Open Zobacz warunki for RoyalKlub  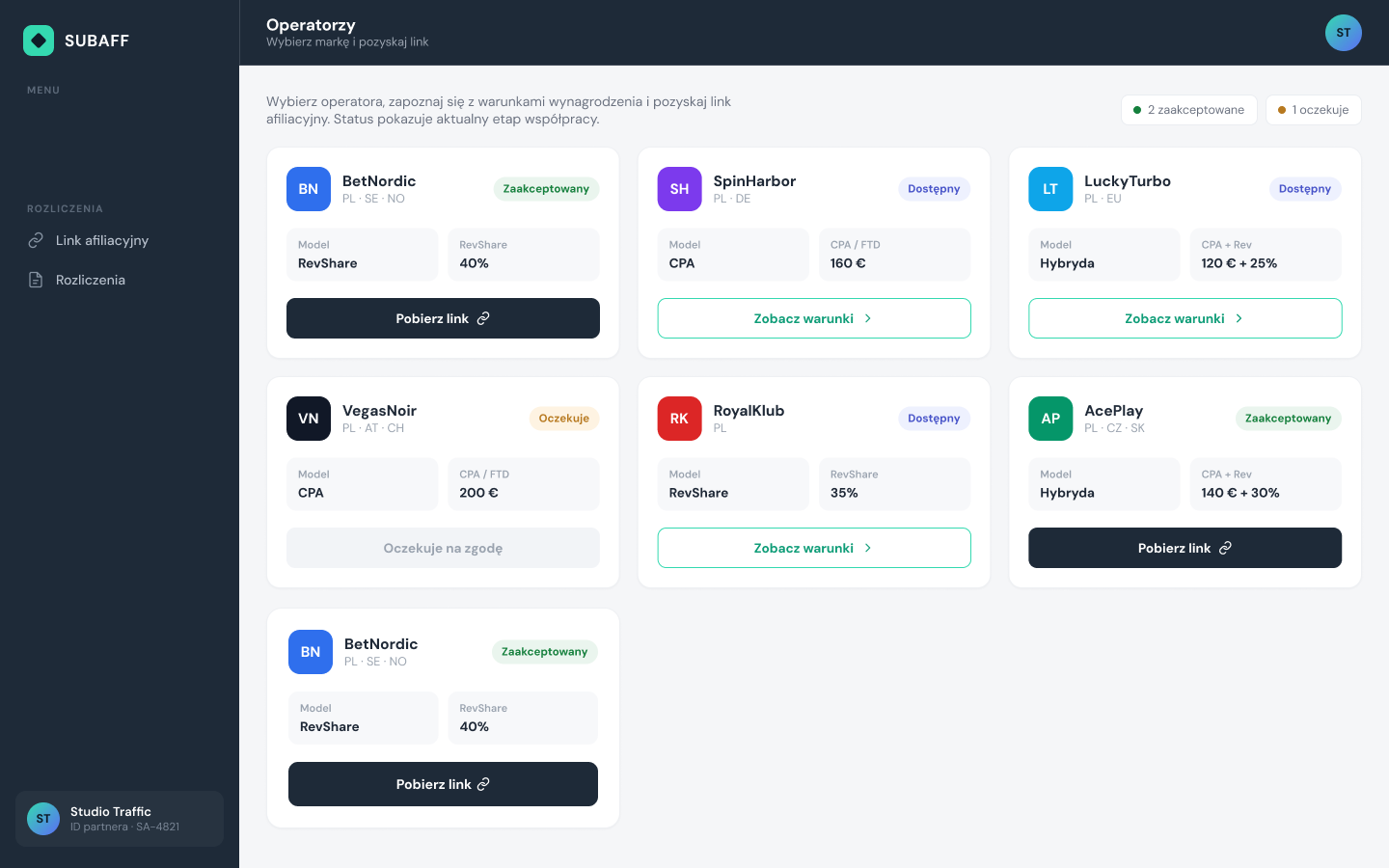(814, 548)
